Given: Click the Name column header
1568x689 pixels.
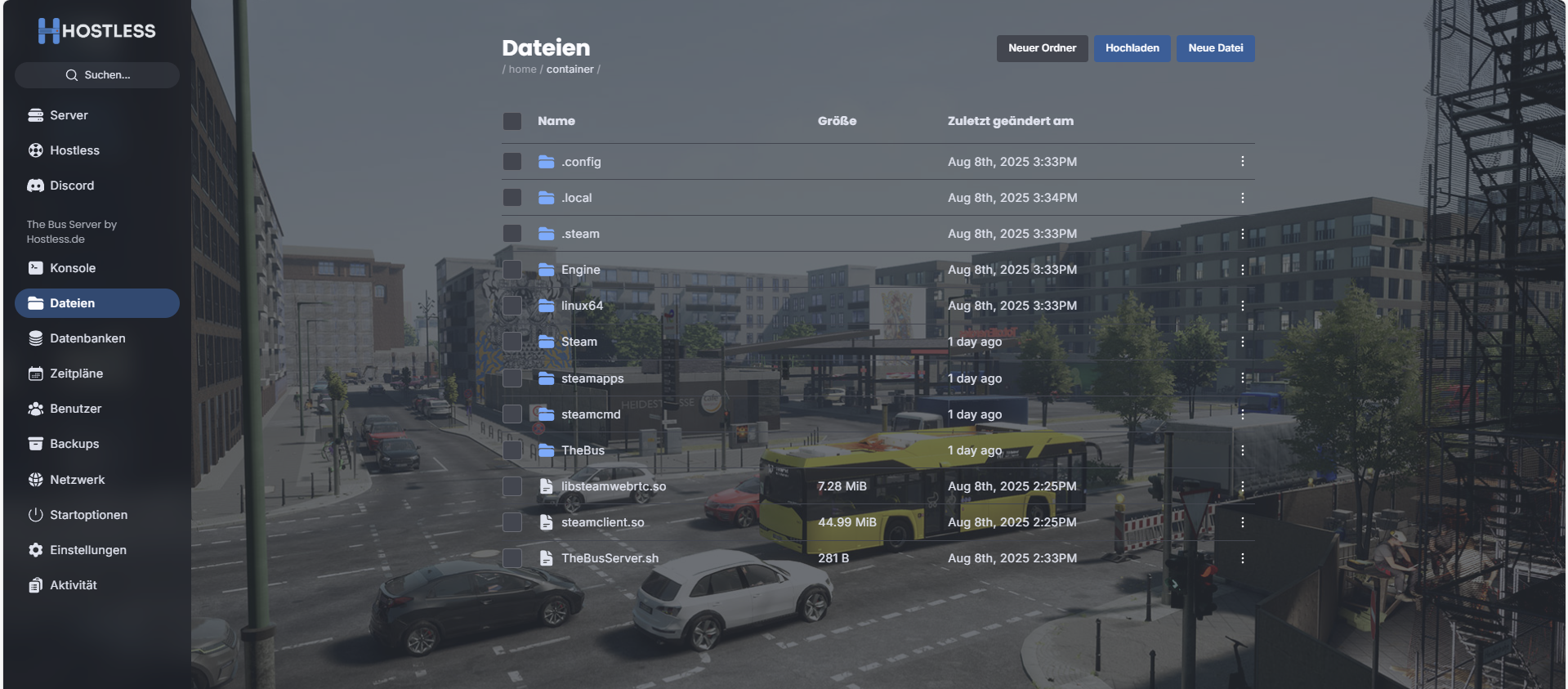Looking at the screenshot, I should (556, 121).
